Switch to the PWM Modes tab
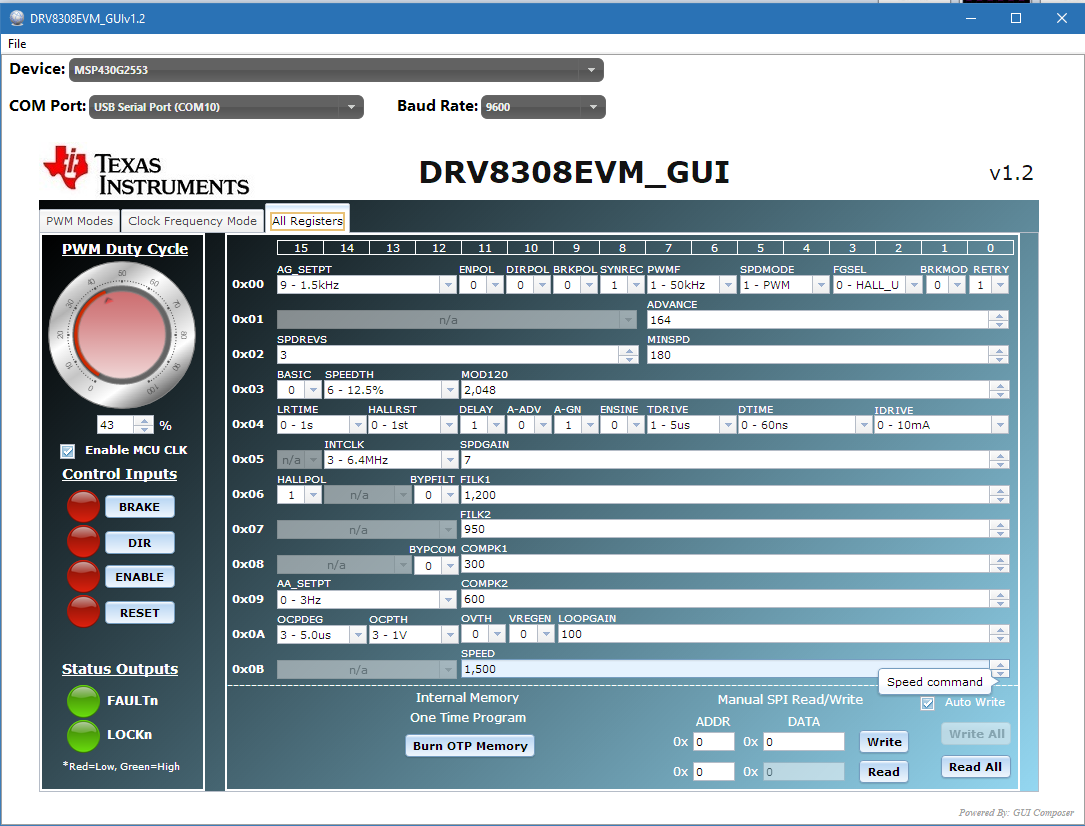This screenshot has height=826, width=1085. 80,221
